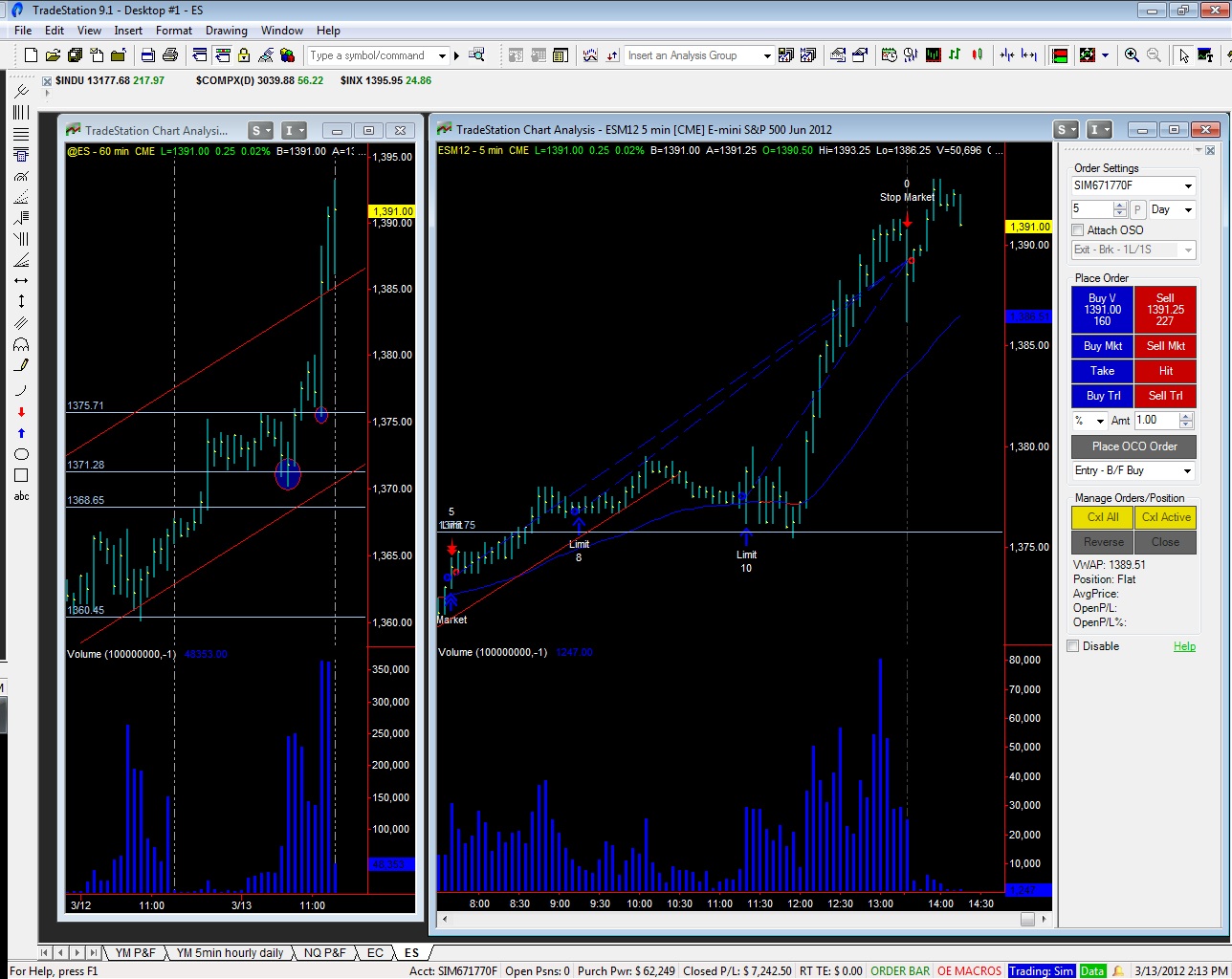Open the Insert menu
Screen dimensions: 1232x979
(128, 31)
